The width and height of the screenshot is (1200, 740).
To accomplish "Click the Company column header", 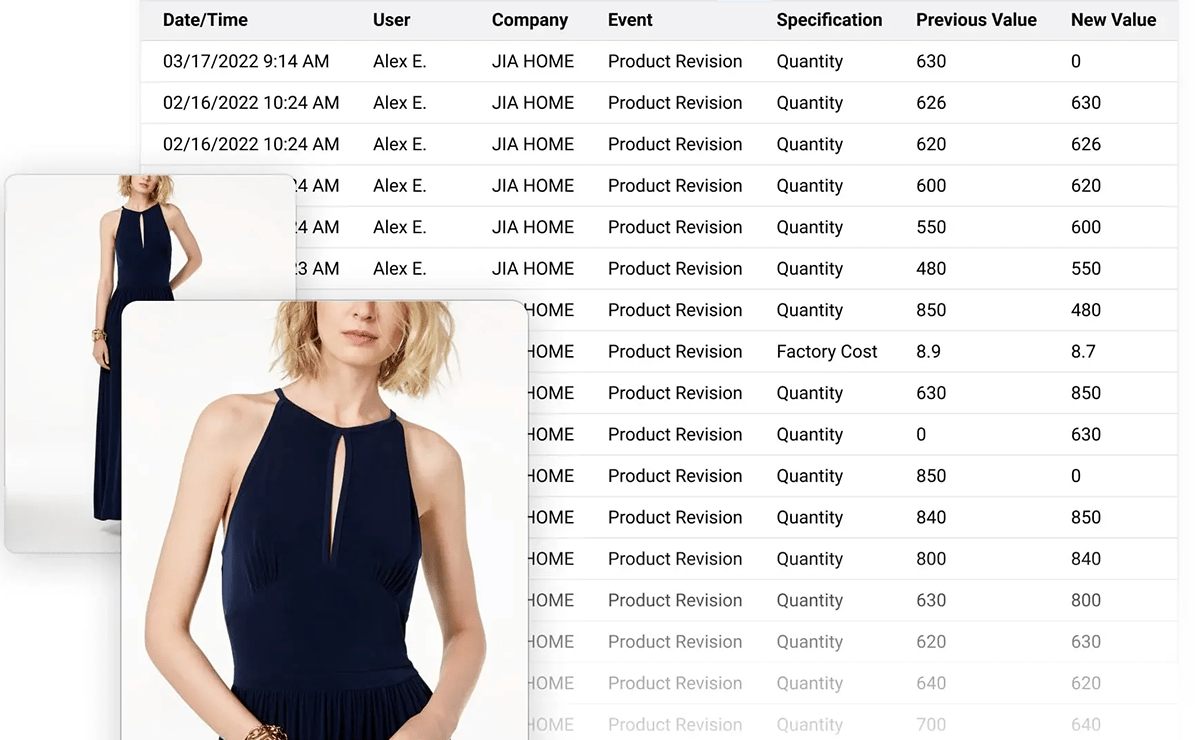I will tap(529, 20).
